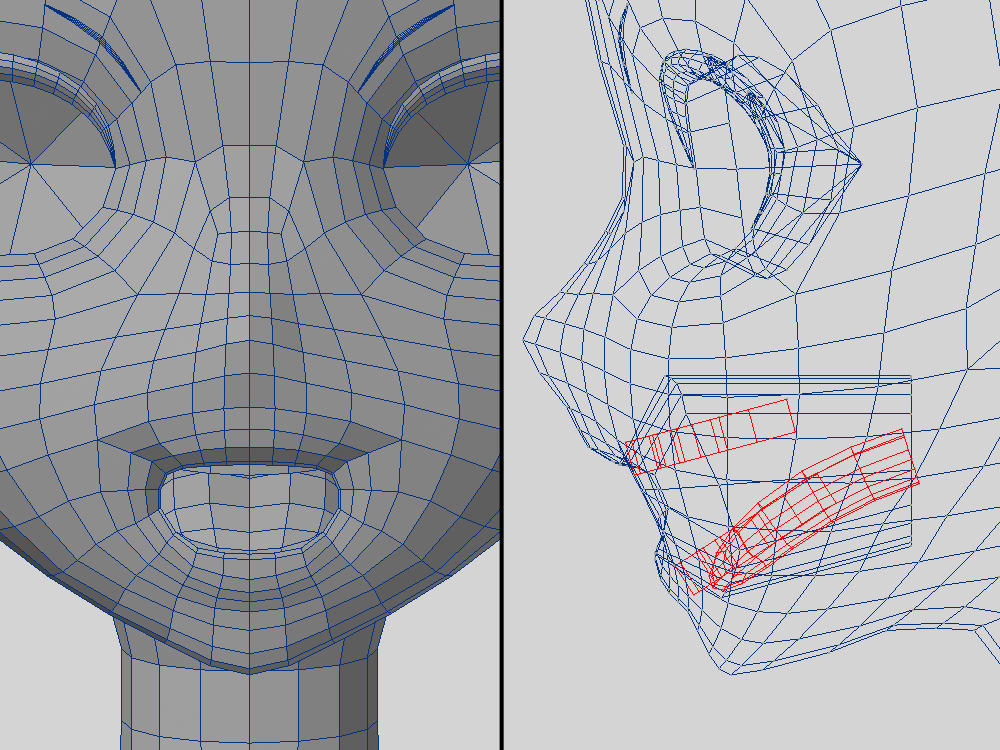1000x750 pixels.
Task: Click the divider between the two viewports
Action: pos(501,375)
